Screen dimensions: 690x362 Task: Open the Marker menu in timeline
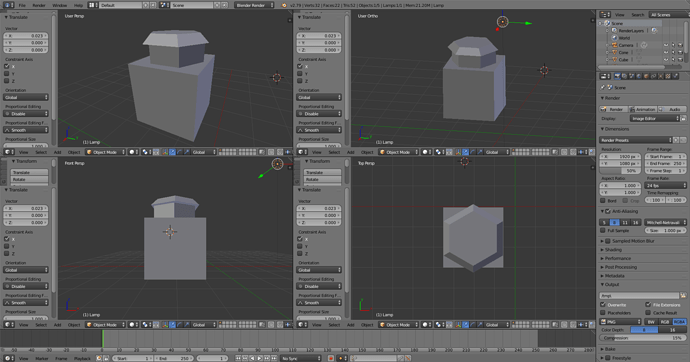pyautogui.click(x=42, y=358)
